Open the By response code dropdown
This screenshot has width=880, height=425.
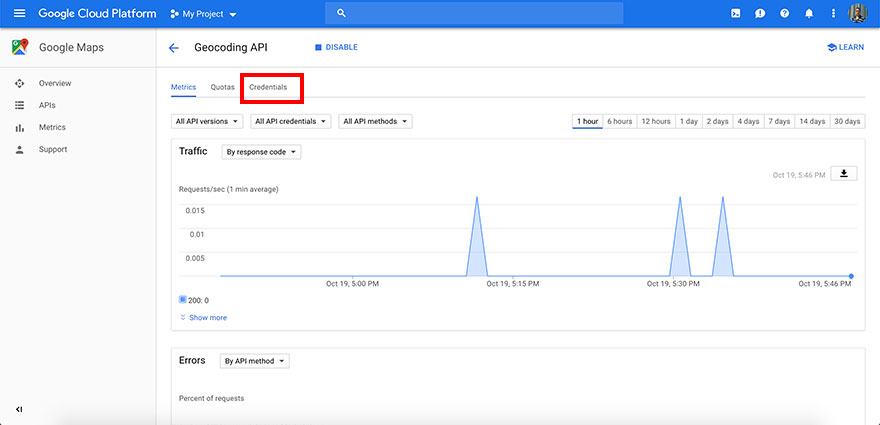click(x=261, y=152)
